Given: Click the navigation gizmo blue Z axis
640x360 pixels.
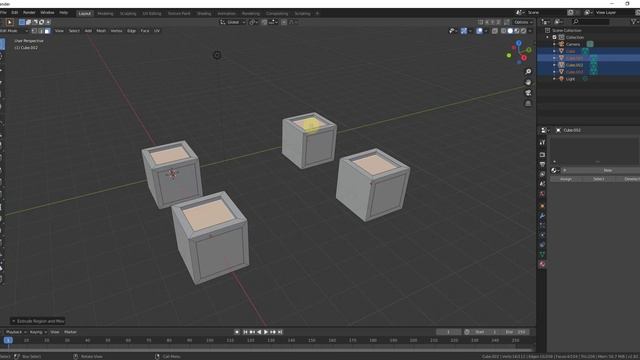Looking at the screenshot, I should pos(518,43).
